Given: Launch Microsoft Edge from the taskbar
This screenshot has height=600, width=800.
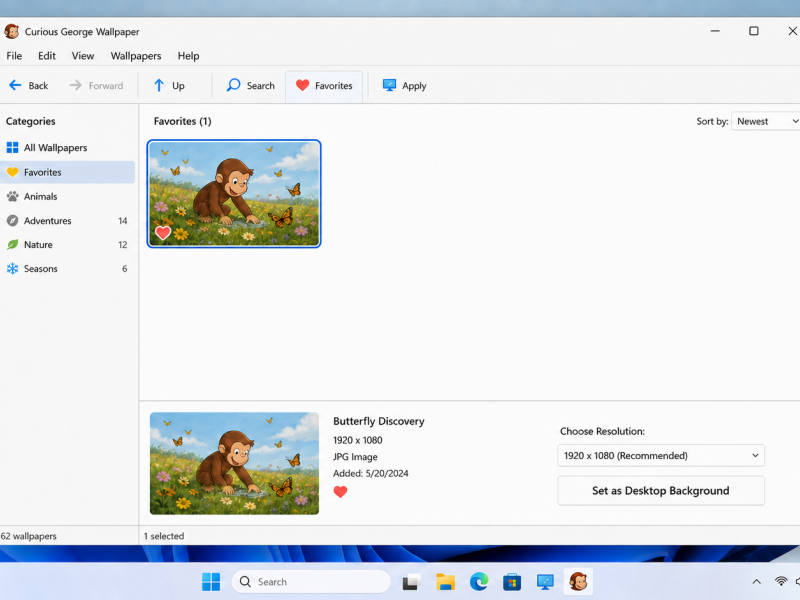Looking at the screenshot, I should [x=479, y=582].
